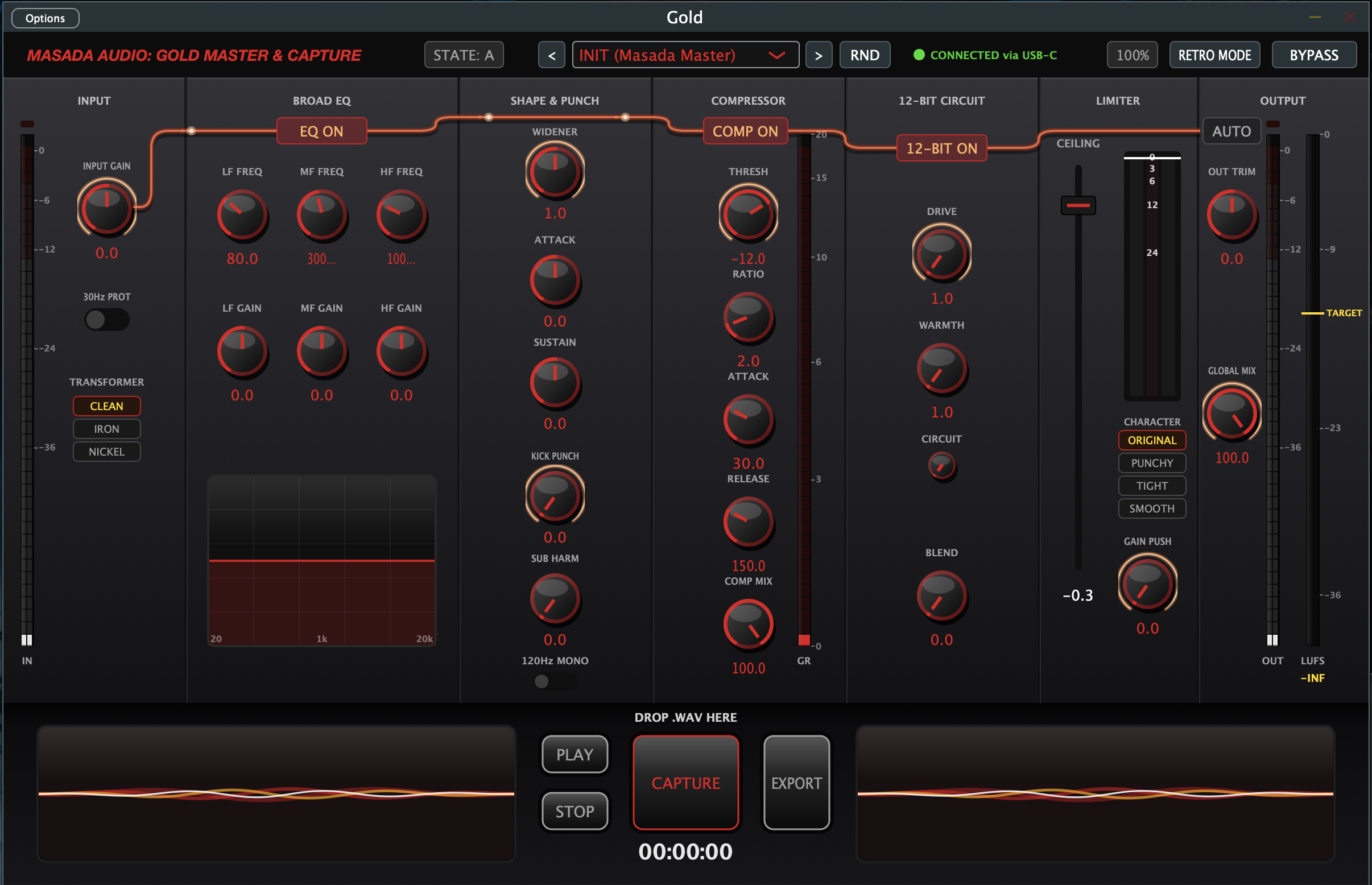Image resolution: width=1372 pixels, height=885 pixels.
Task: Click the EXPORT button
Action: [796, 783]
